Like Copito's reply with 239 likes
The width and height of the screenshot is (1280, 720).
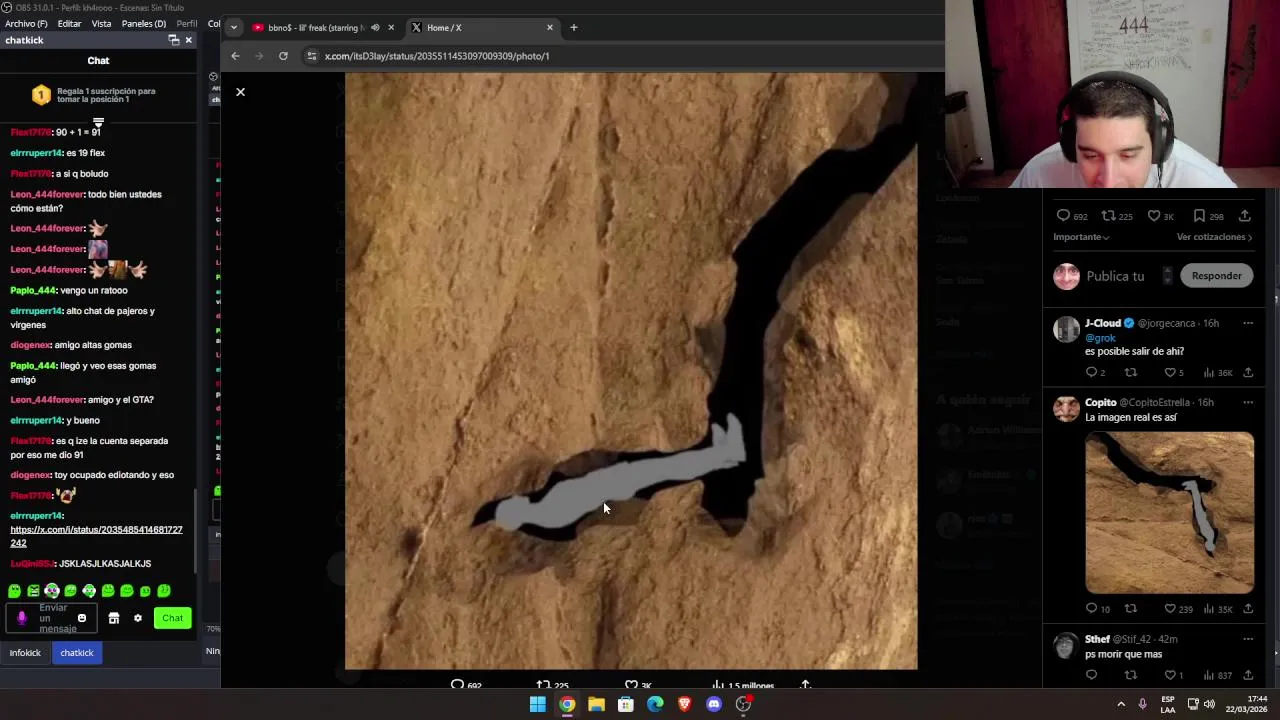tap(1170, 609)
